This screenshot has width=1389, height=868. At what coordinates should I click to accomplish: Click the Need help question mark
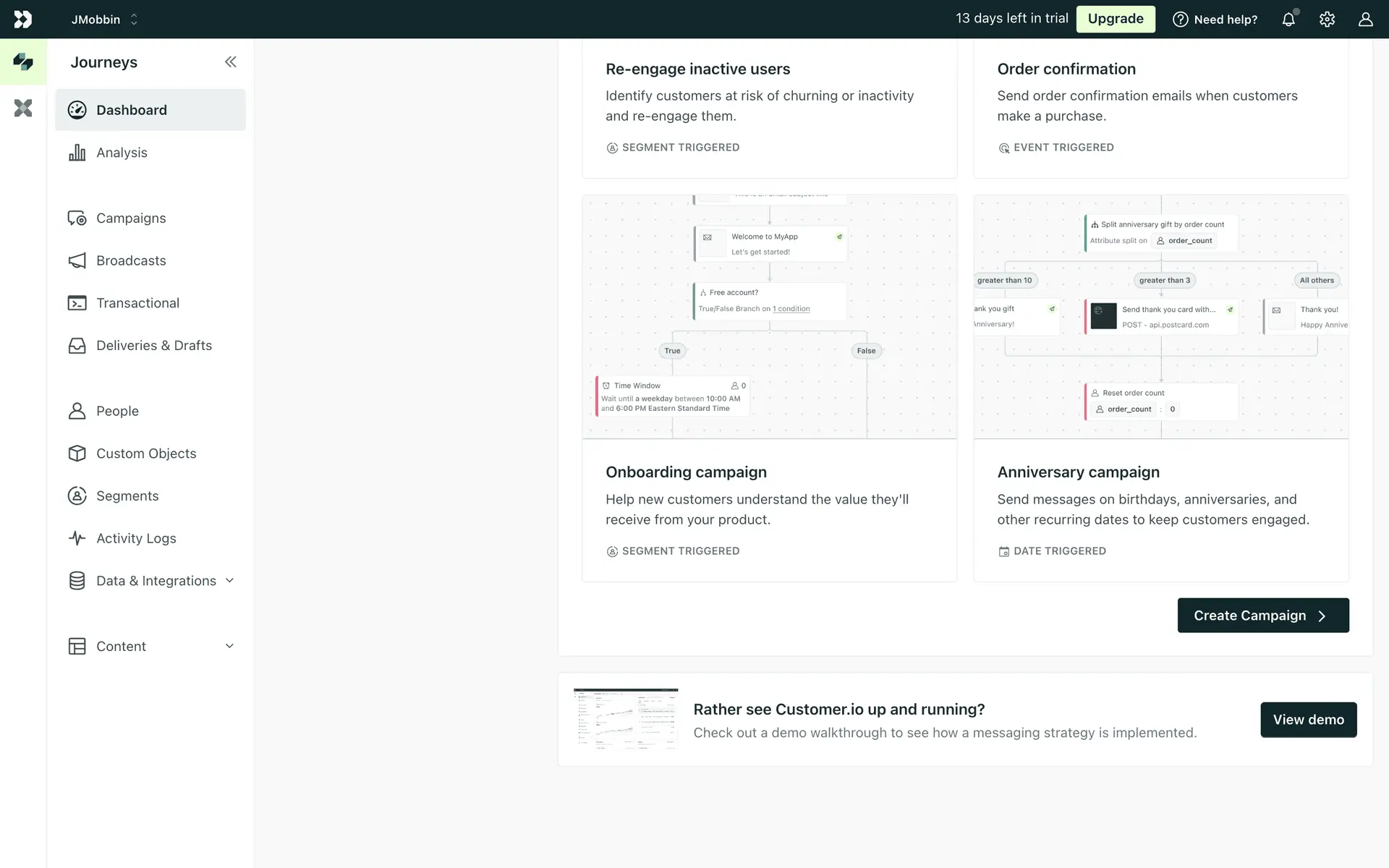tap(1215, 20)
